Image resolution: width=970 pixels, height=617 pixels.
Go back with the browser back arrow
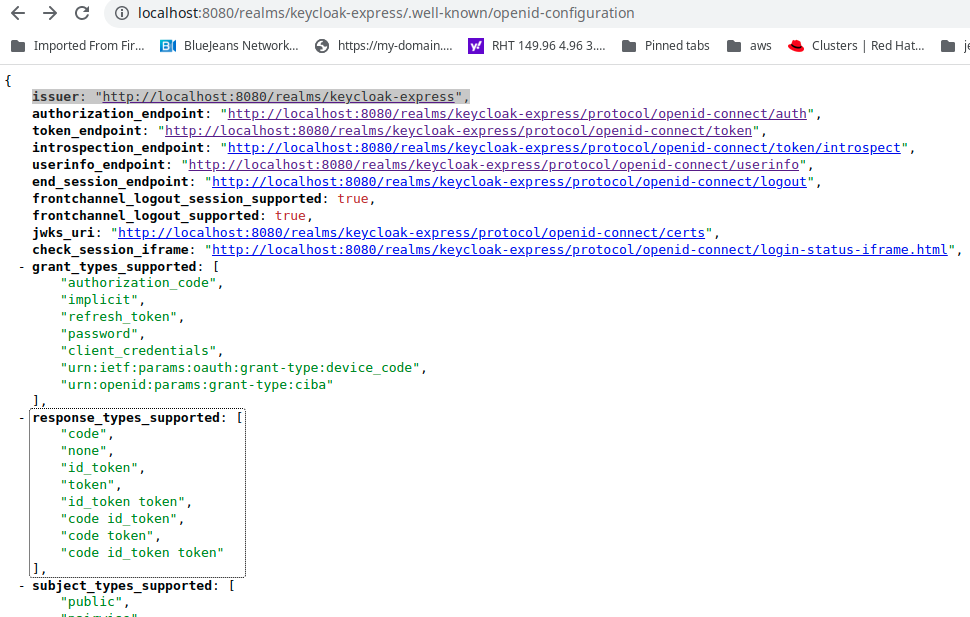click(x=18, y=13)
